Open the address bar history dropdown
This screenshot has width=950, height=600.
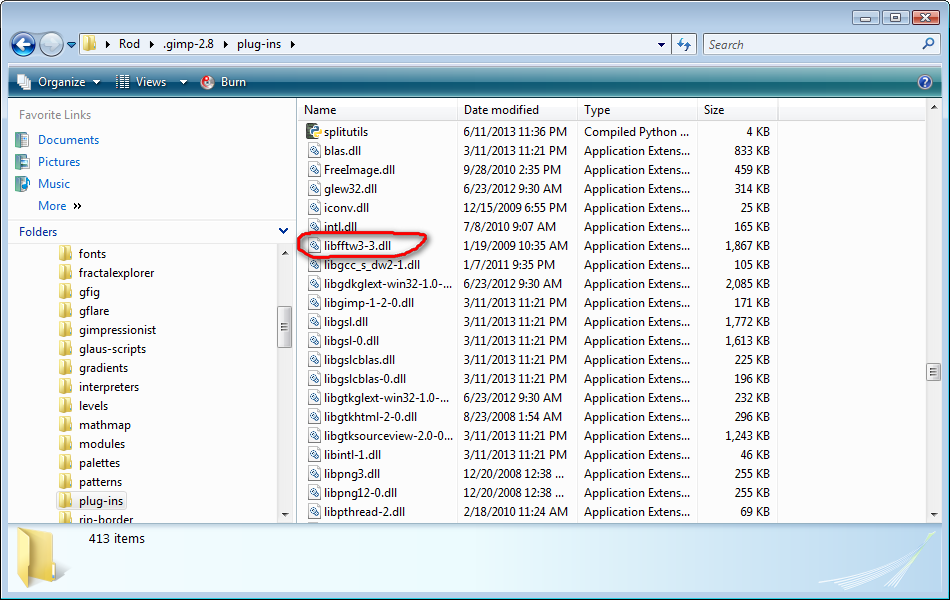click(661, 44)
